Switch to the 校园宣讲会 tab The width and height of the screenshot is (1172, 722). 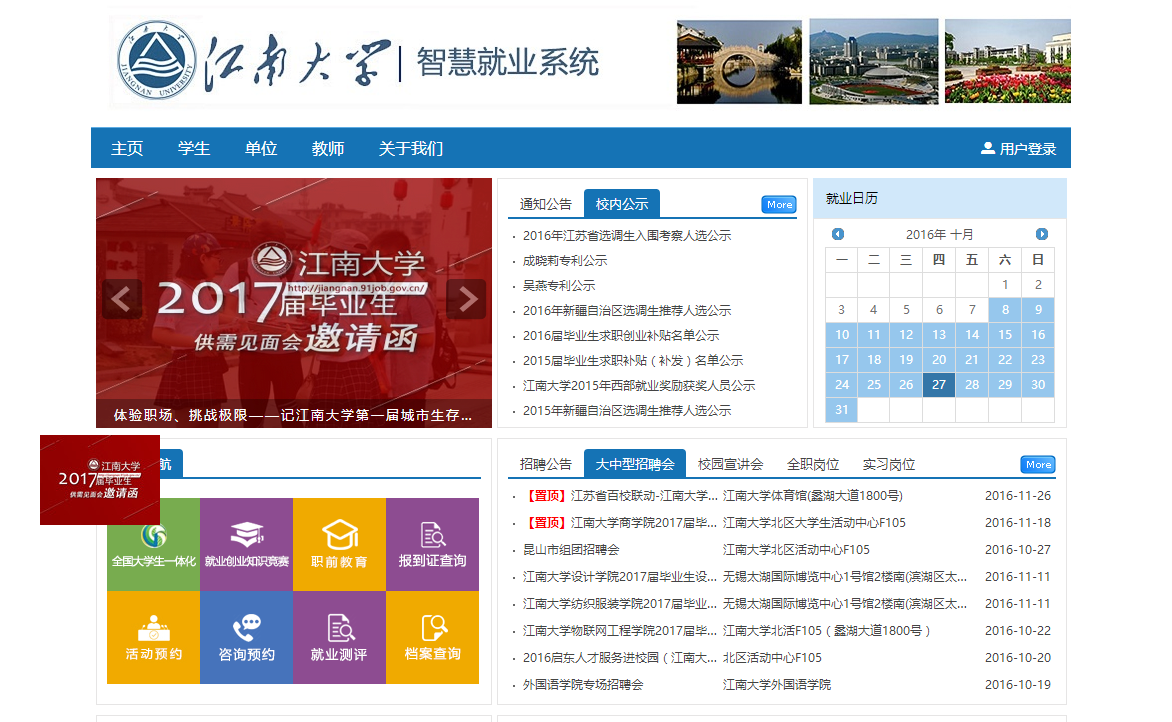(x=730, y=464)
